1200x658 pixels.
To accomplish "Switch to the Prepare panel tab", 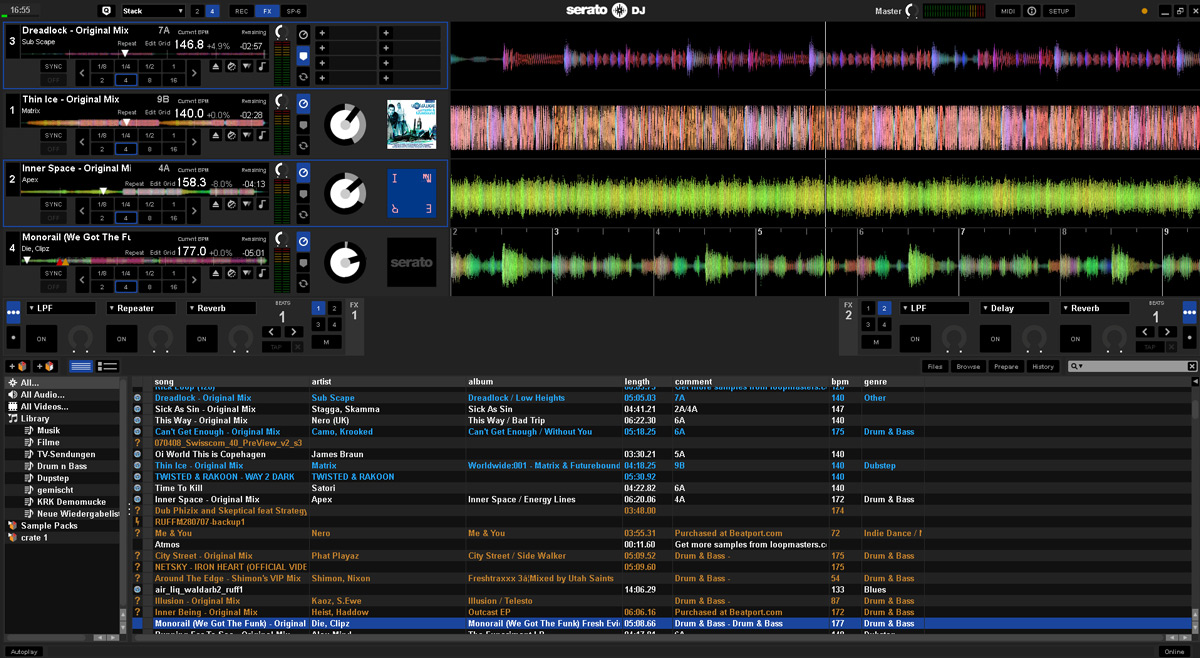I will pos(1006,366).
